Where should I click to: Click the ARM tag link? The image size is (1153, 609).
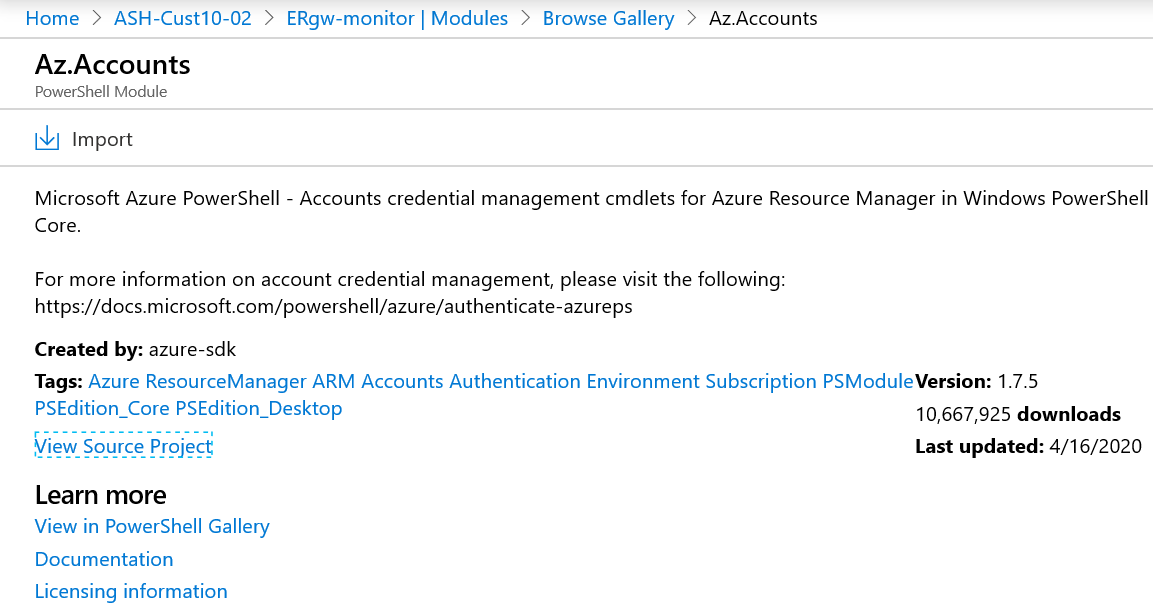point(333,381)
